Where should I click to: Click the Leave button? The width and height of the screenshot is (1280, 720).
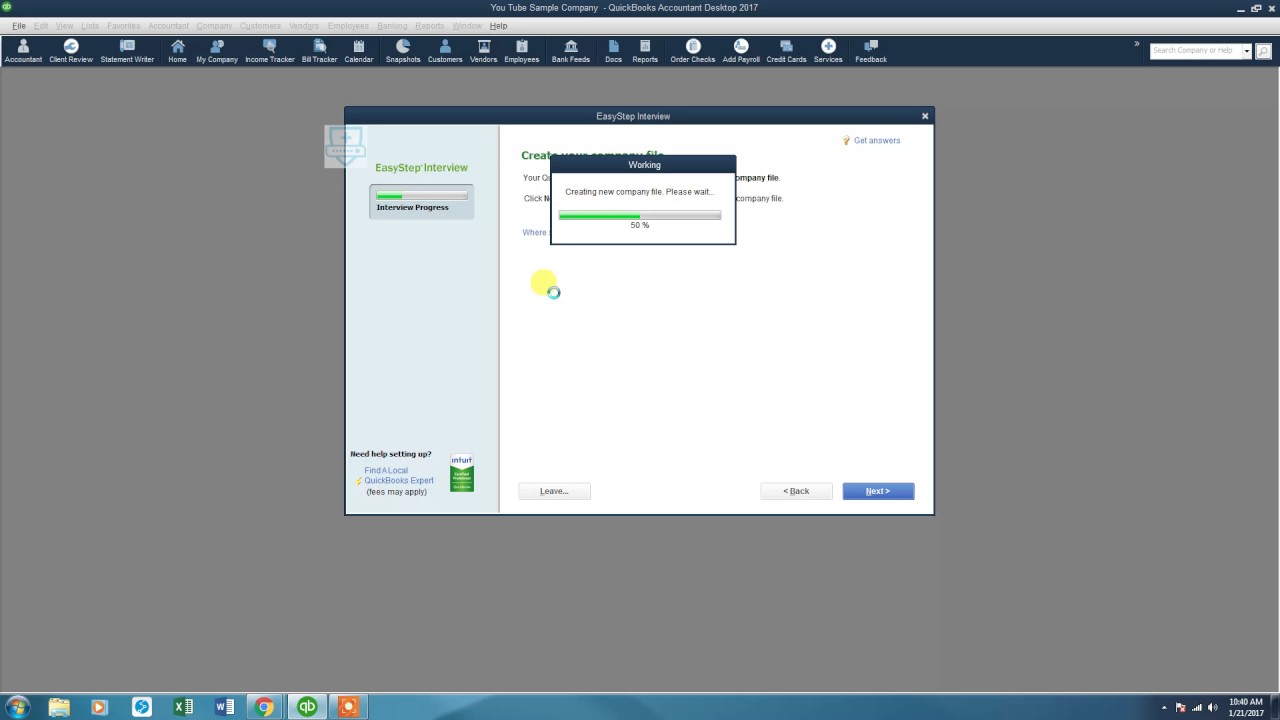click(554, 491)
